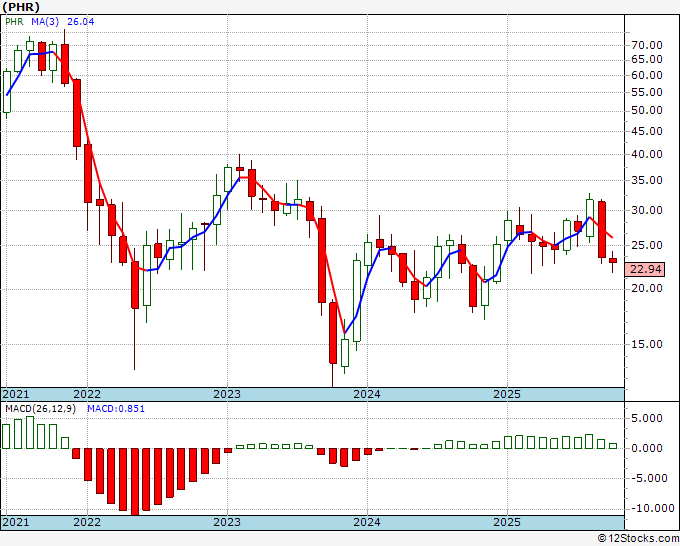Click the PHR legend label
The width and height of the screenshot is (680, 546).
(14, 22)
